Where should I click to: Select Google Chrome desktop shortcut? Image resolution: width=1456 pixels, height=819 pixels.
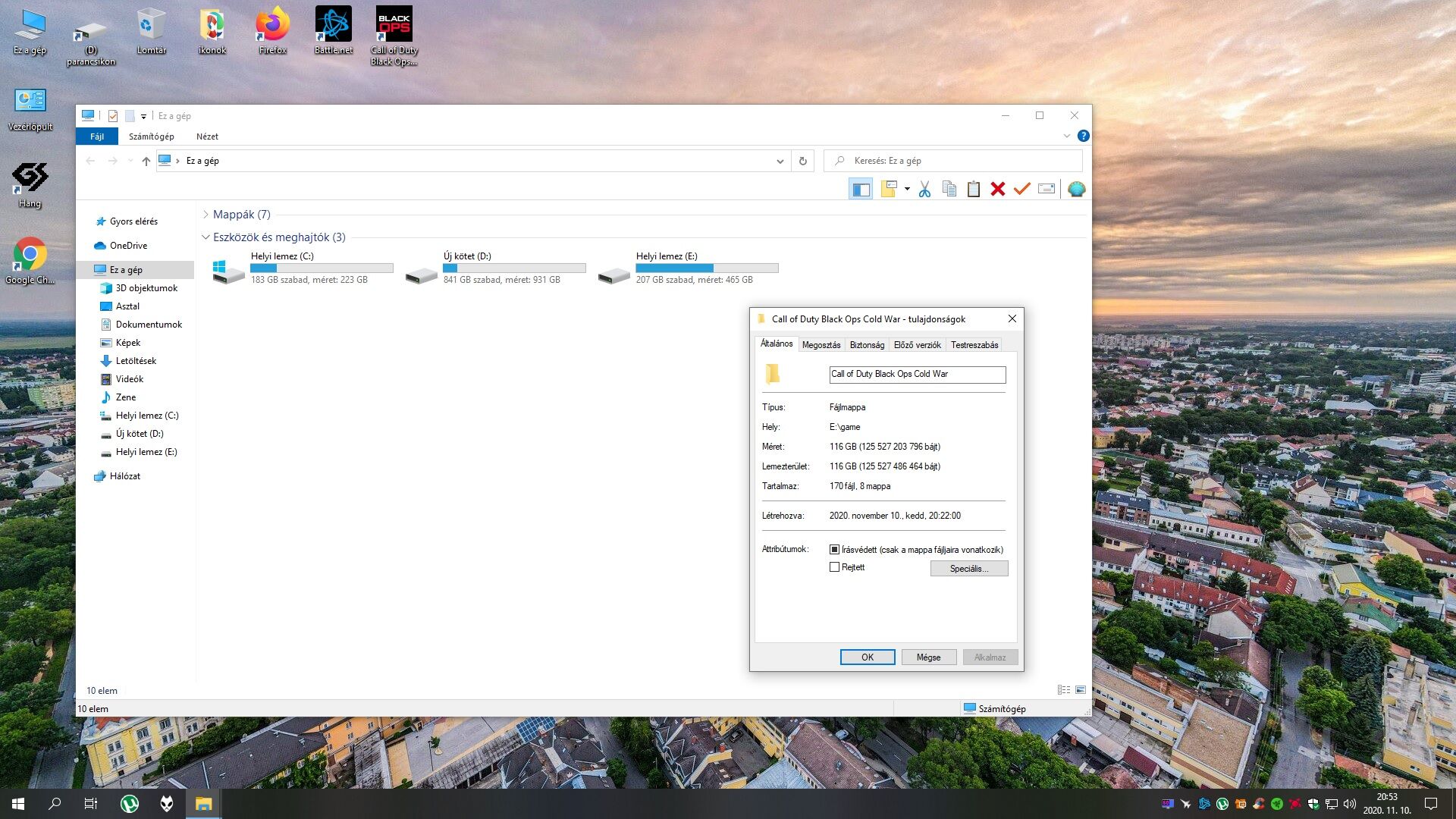(30, 261)
